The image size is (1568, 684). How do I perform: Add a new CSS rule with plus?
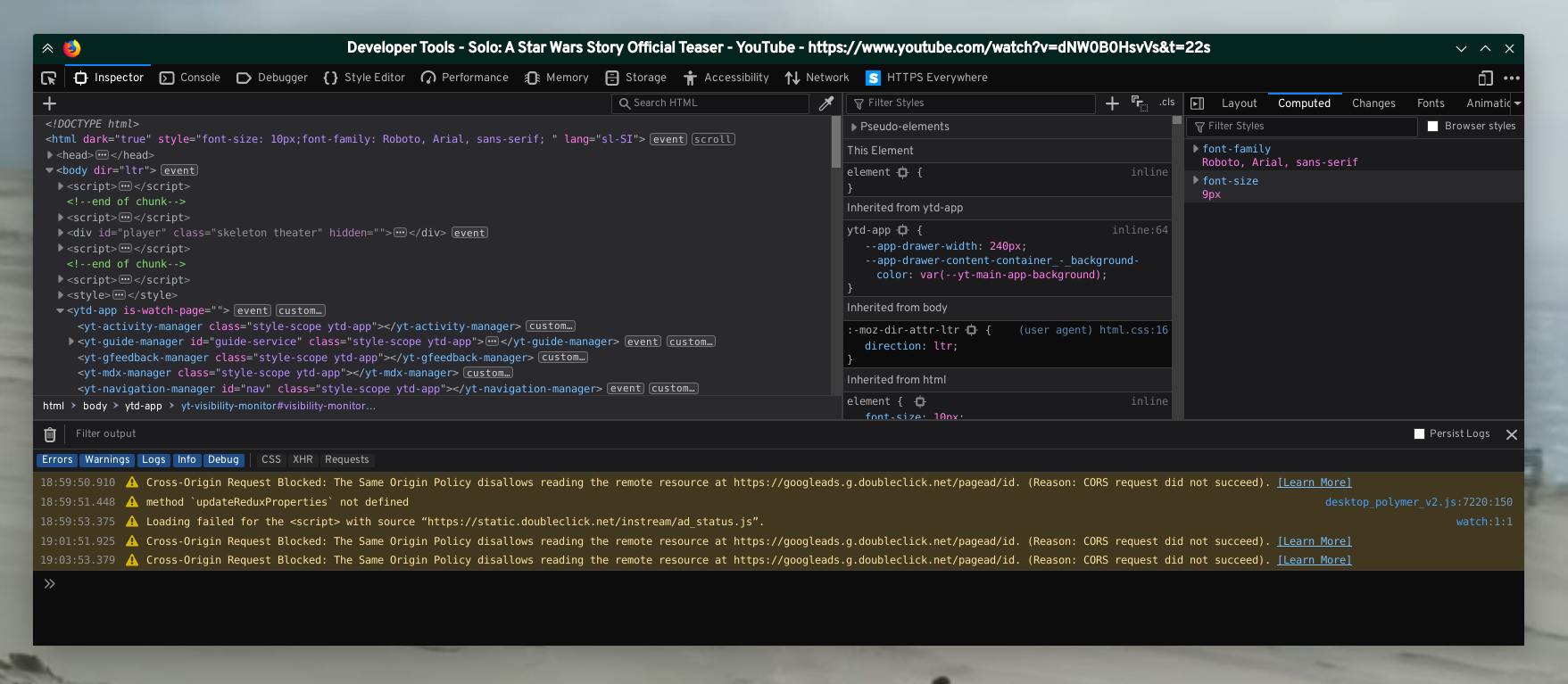1112,103
